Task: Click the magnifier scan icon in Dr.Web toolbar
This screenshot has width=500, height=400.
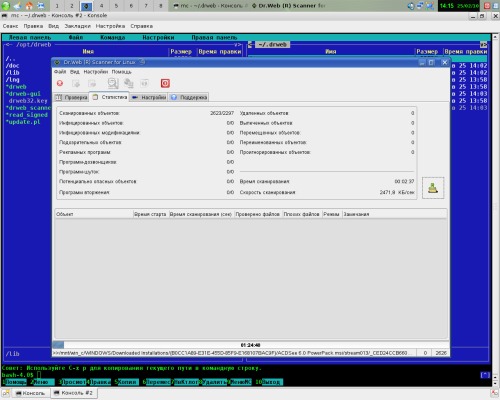Action: (113, 83)
